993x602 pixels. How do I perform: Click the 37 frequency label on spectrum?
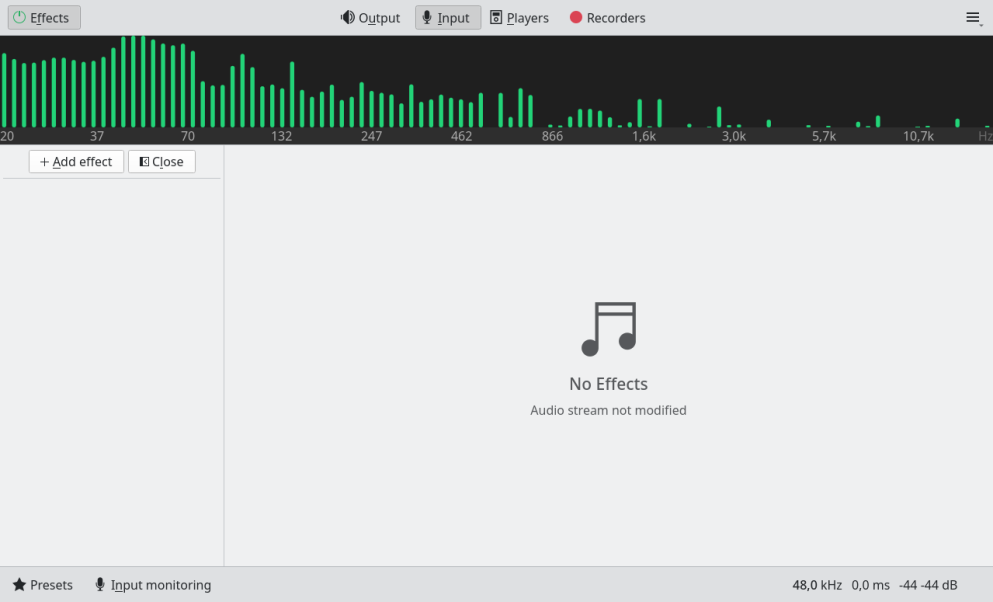[x=96, y=136]
